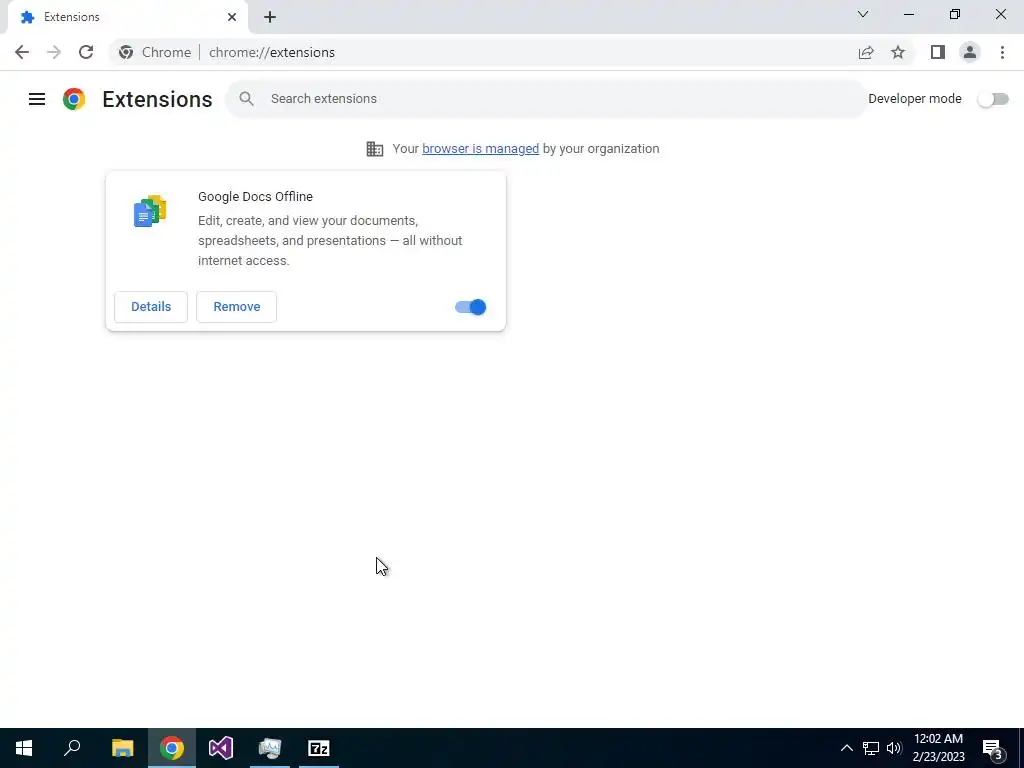1024x768 pixels.
Task: Select the Extensions browser tab
Action: tap(128, 17)
